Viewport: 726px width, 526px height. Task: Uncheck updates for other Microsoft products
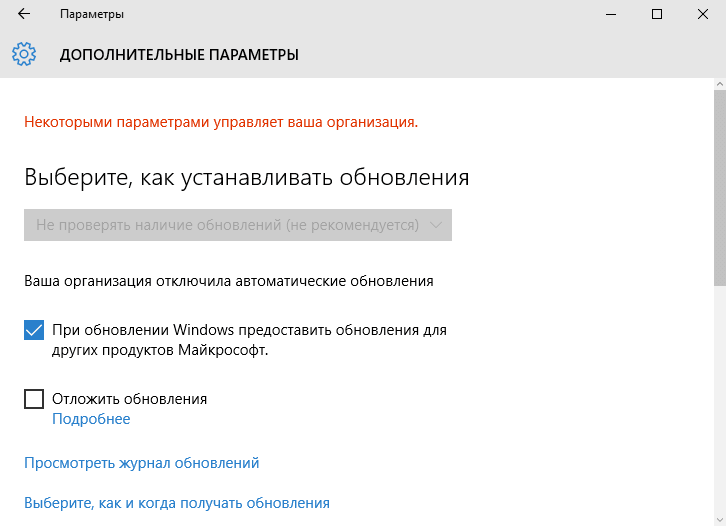[34, 330]
